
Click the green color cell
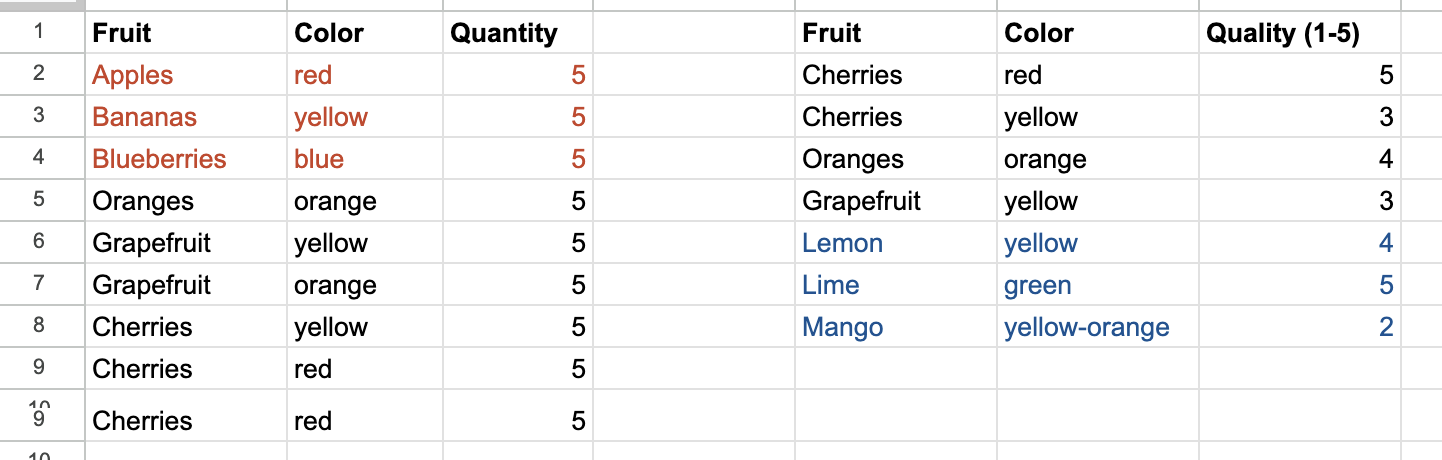[1038, 285]
